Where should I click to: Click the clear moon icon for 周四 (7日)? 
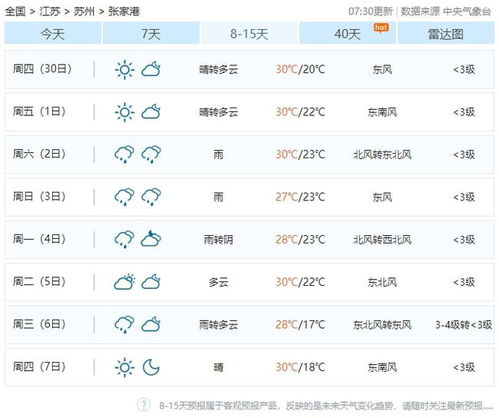[x=151, y=367]
